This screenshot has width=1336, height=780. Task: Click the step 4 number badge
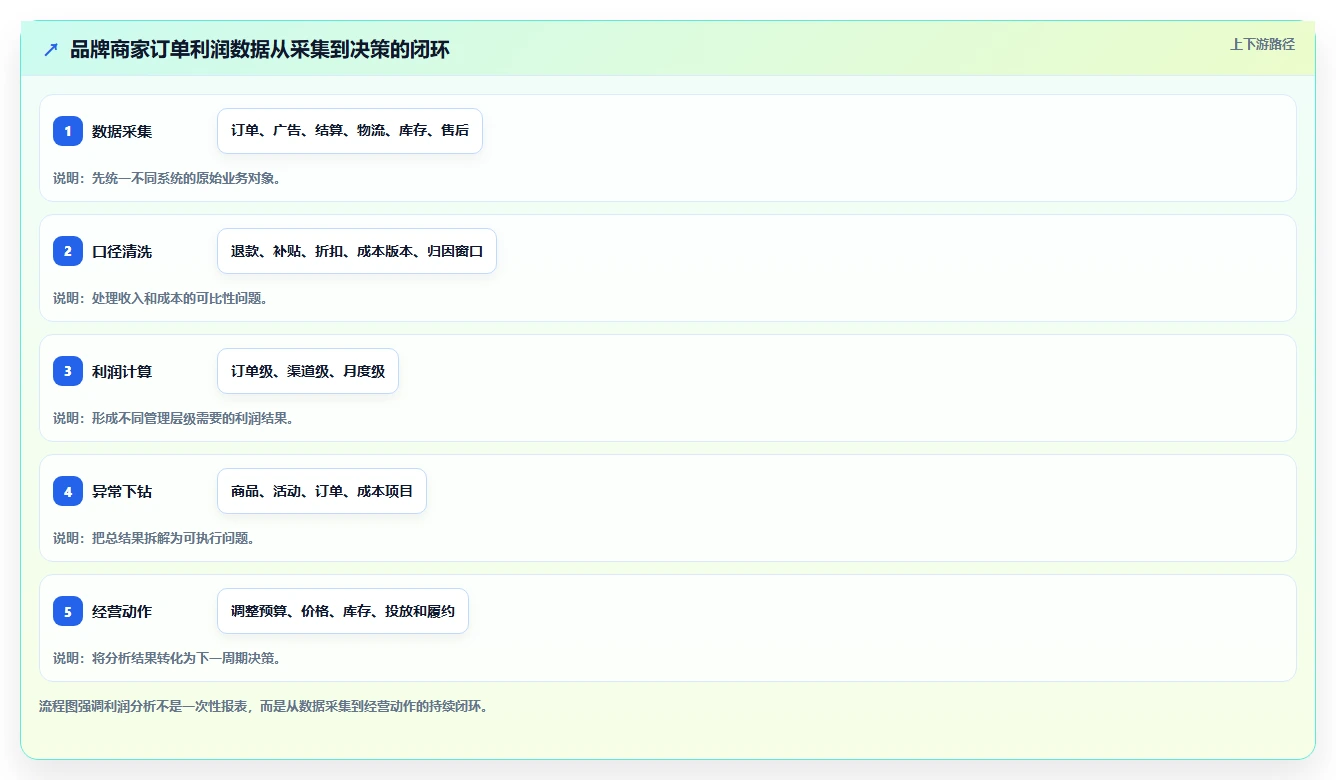[68, 491]
